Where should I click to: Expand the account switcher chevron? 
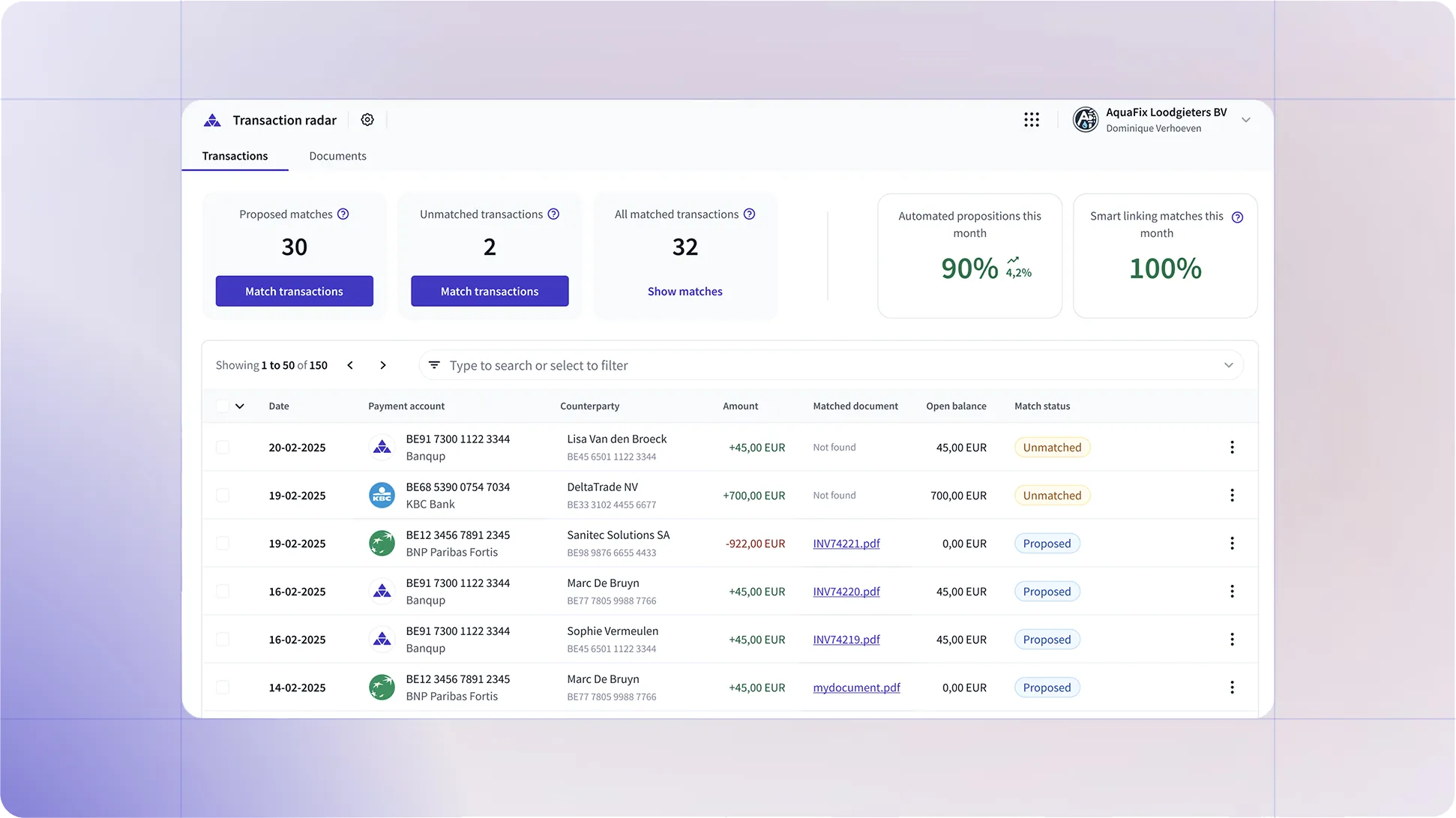click(1246, 120)
